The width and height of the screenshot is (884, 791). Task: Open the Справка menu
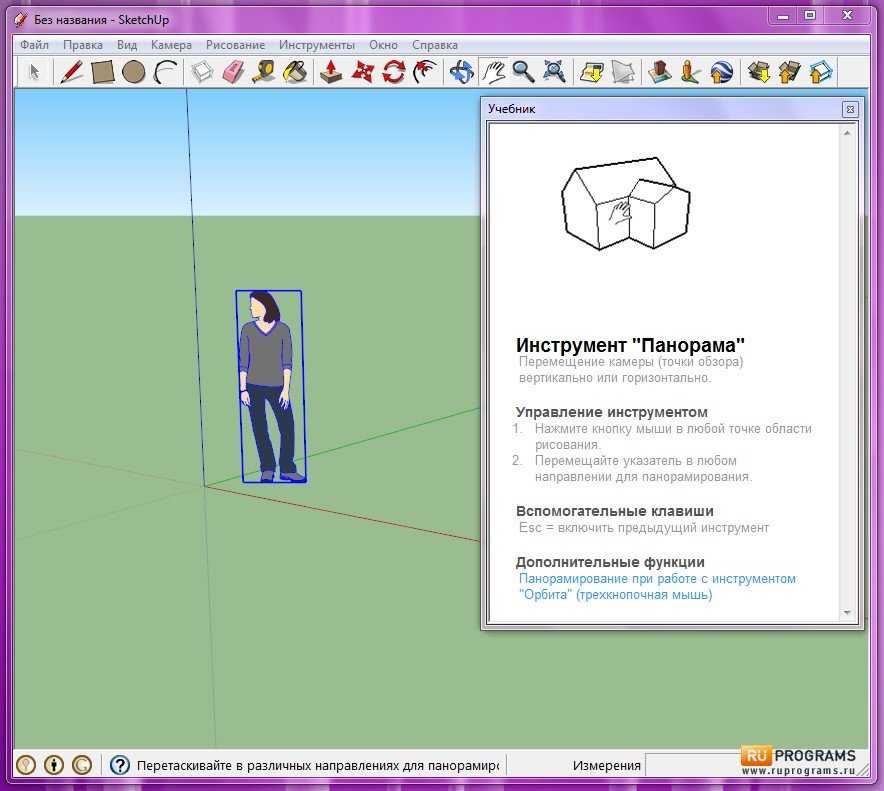tap(435, 45)
